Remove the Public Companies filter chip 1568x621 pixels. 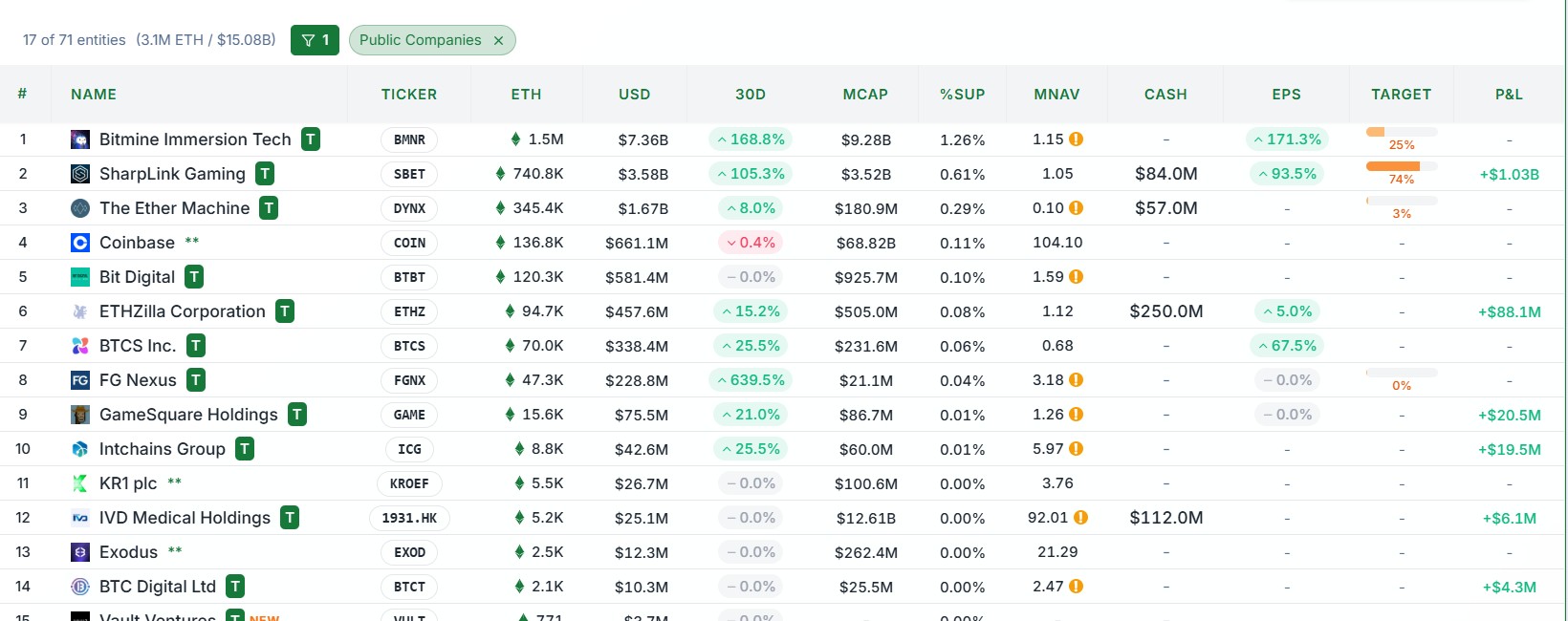[498, 40]
